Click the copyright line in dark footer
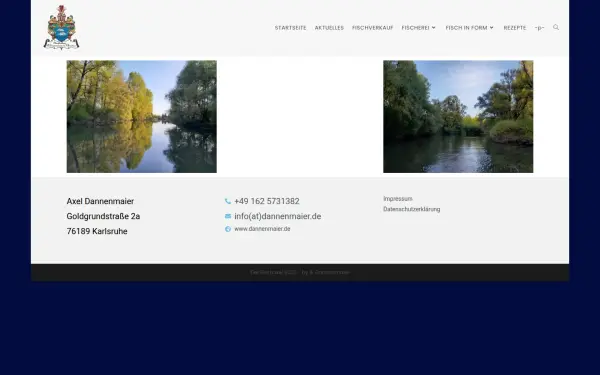Image resolution: width=600 pixels, height=375 pixels. (300, 272)
